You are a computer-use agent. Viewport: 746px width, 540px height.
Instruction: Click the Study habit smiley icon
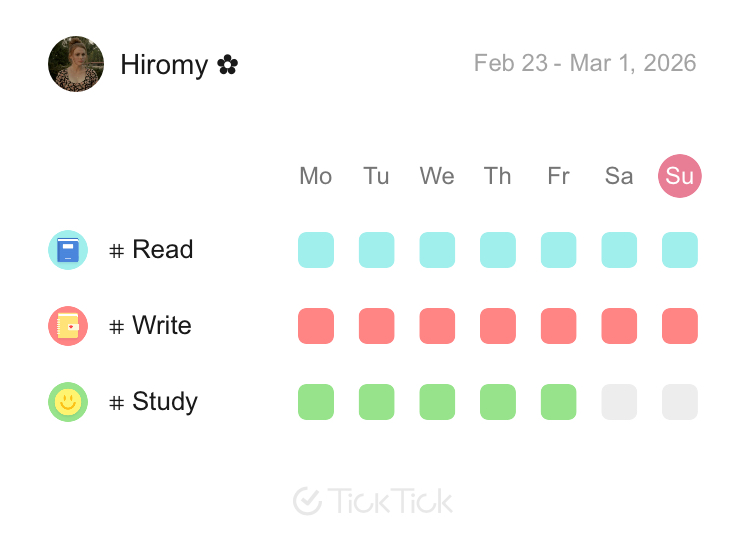[68, 402]
